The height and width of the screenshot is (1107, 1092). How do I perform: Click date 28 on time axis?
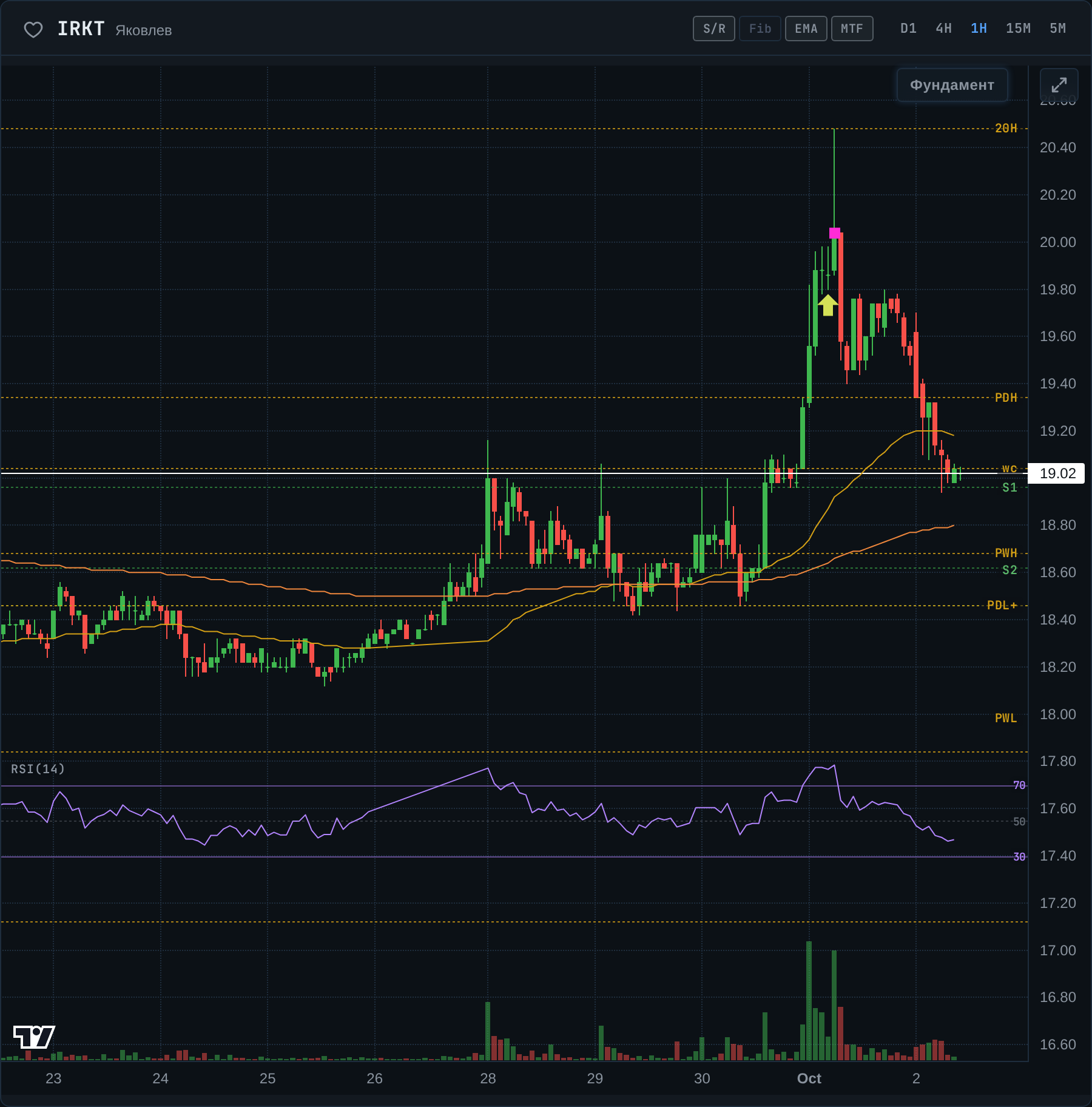(x=488, y=1078)
